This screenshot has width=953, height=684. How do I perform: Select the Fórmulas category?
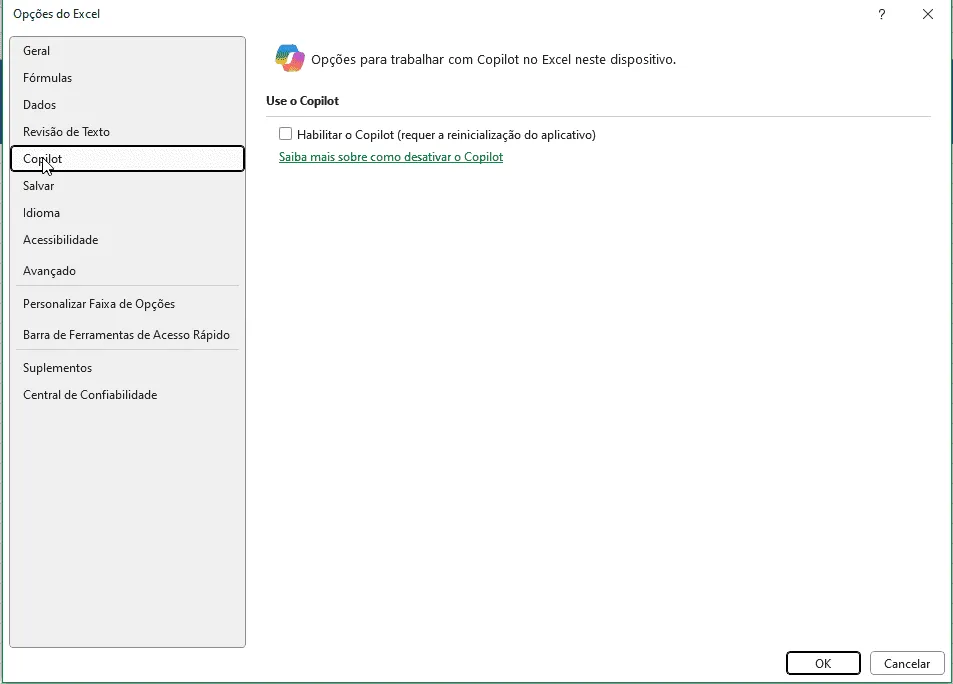coord(127,78)
